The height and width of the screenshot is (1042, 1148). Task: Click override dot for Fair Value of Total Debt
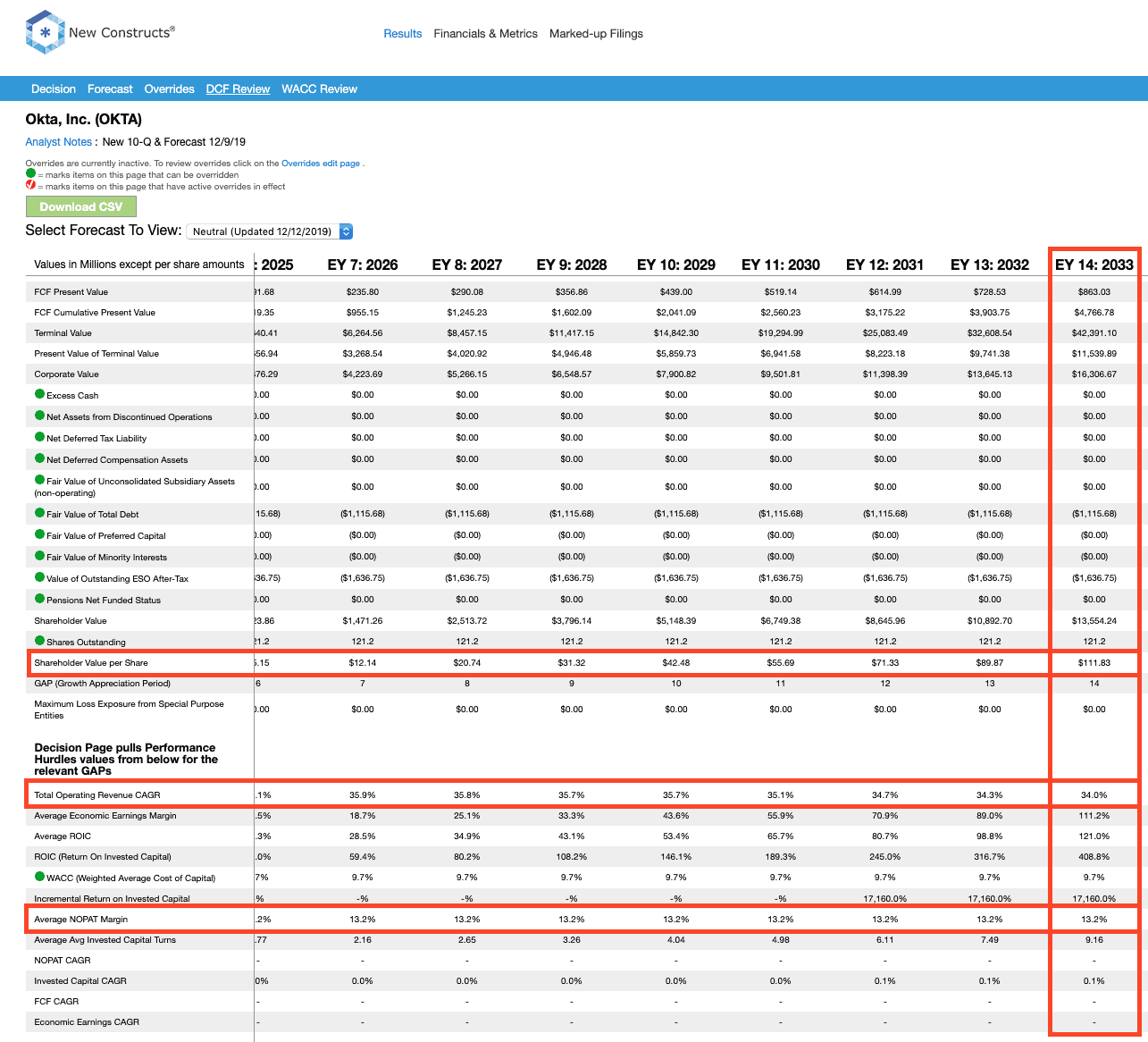click(39, 513)
